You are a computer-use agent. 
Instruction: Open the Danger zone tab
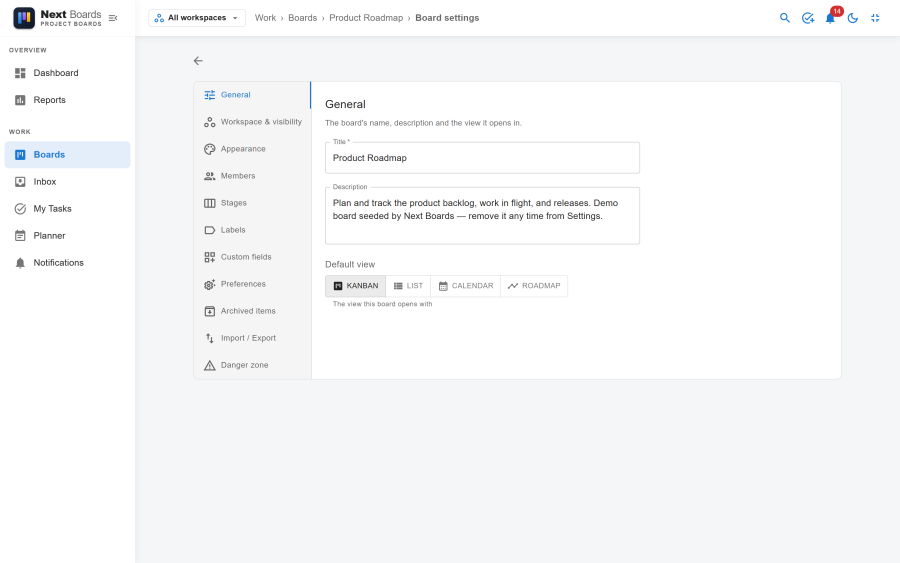click(x=253, y=365)
